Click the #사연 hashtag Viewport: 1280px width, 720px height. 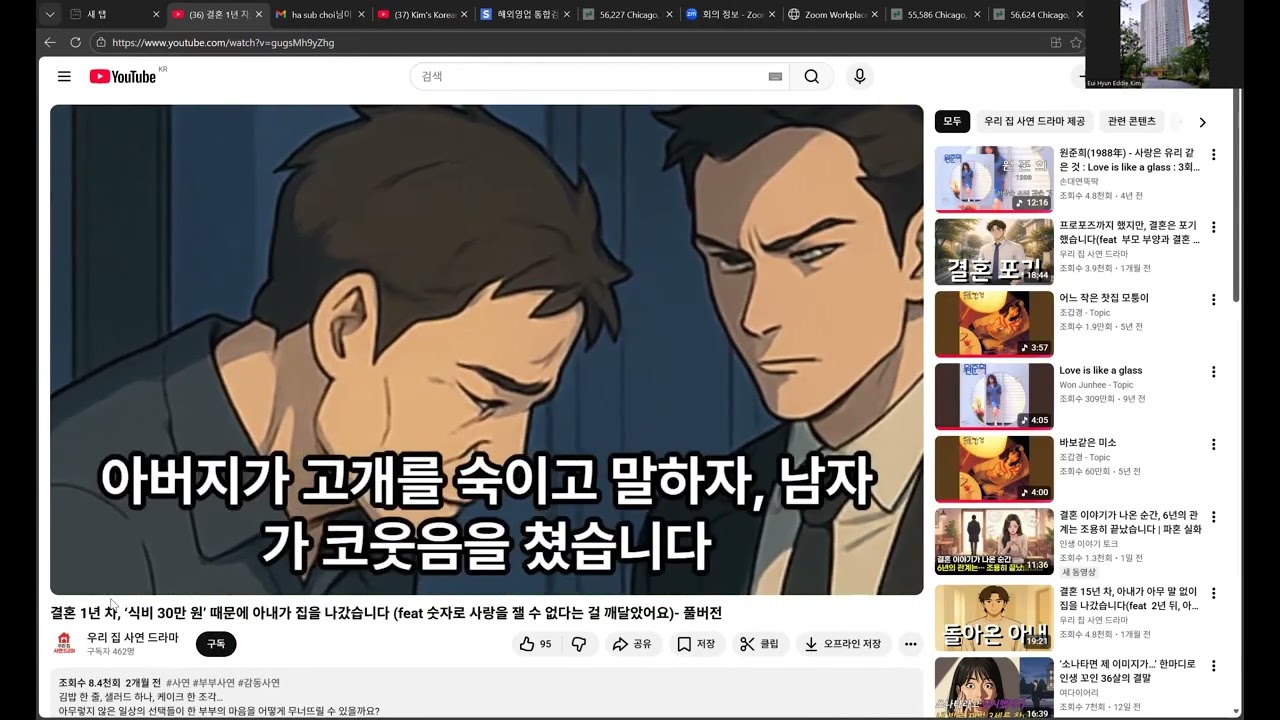[x=178, y=683]
